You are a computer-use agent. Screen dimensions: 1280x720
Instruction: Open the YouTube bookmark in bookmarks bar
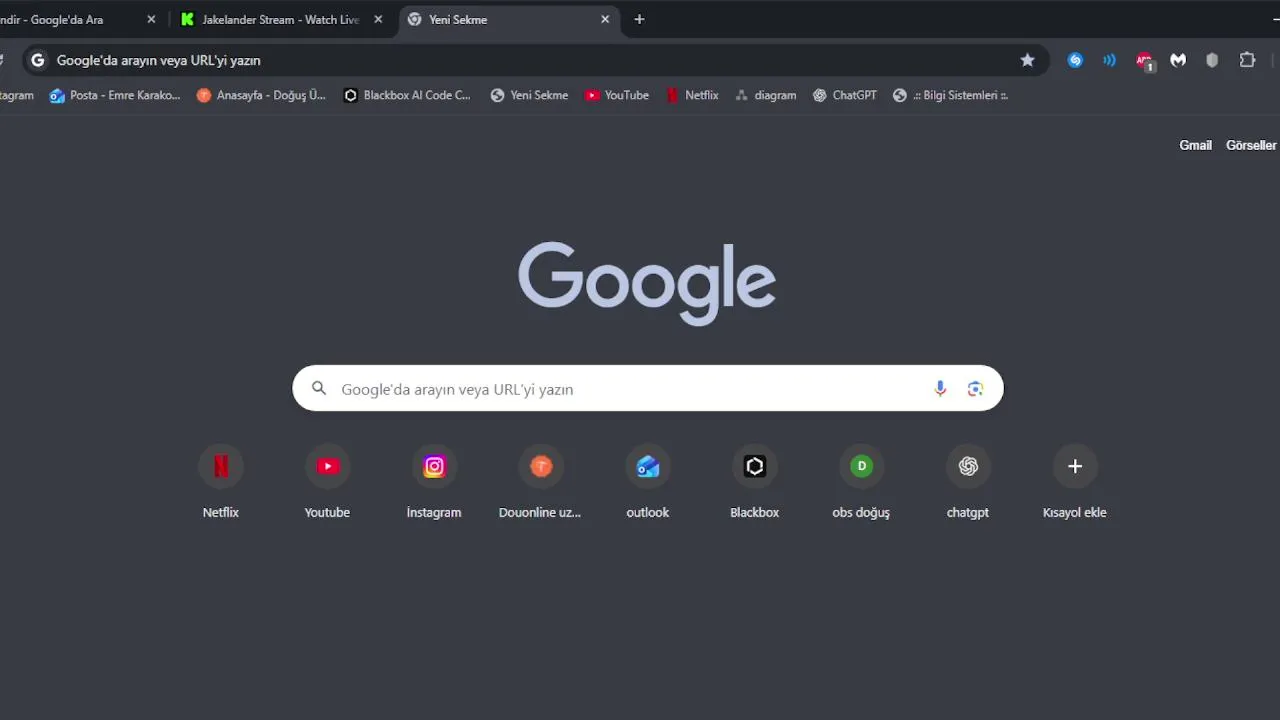point(617,95)
